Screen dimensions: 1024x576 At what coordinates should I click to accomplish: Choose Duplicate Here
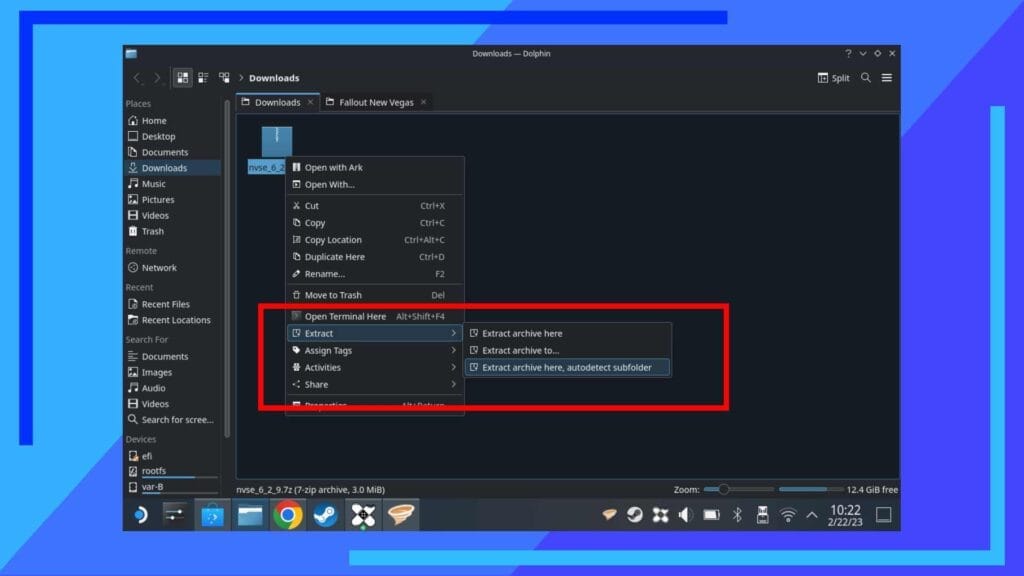point(375,257)
